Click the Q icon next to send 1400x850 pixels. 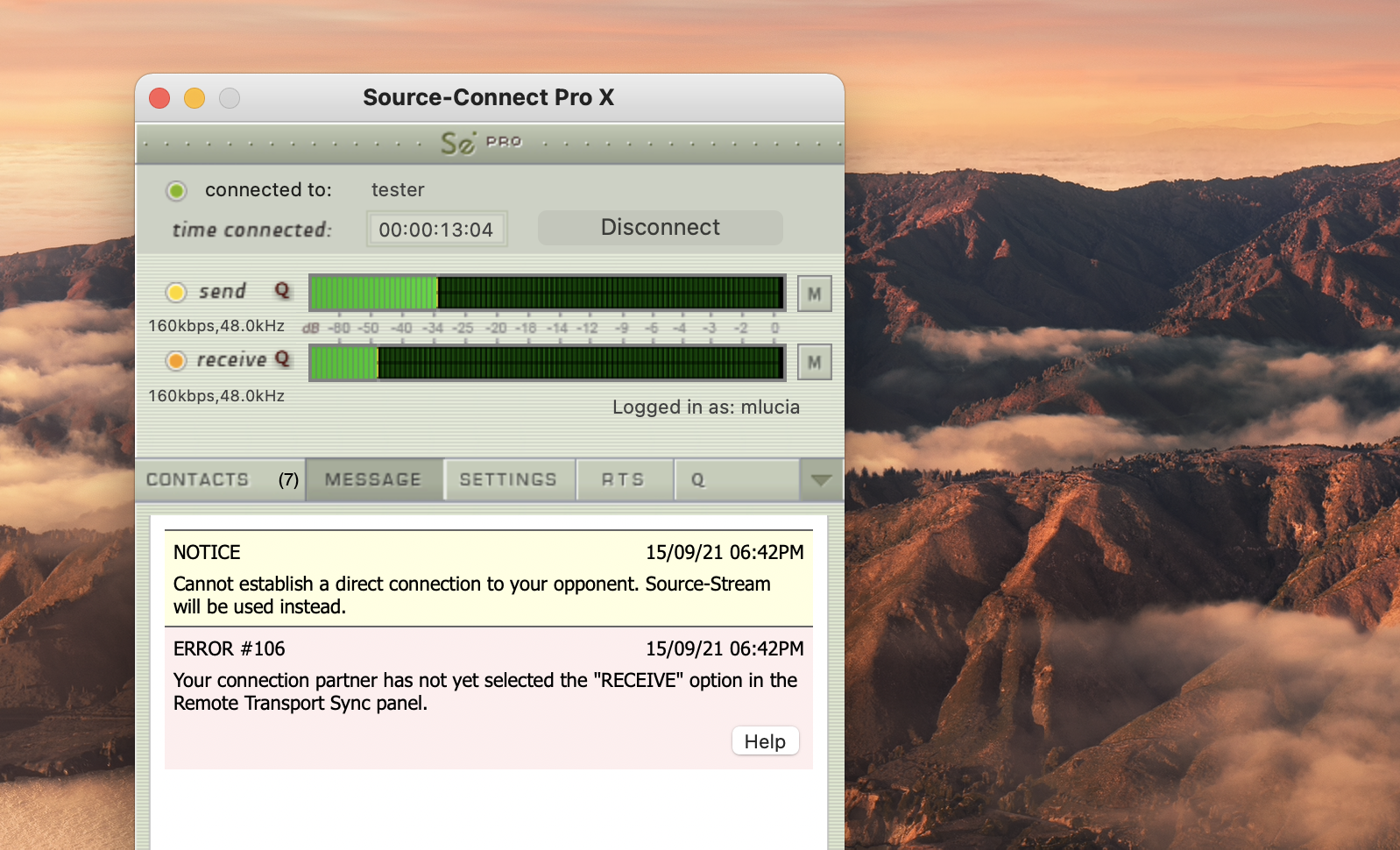282,290
